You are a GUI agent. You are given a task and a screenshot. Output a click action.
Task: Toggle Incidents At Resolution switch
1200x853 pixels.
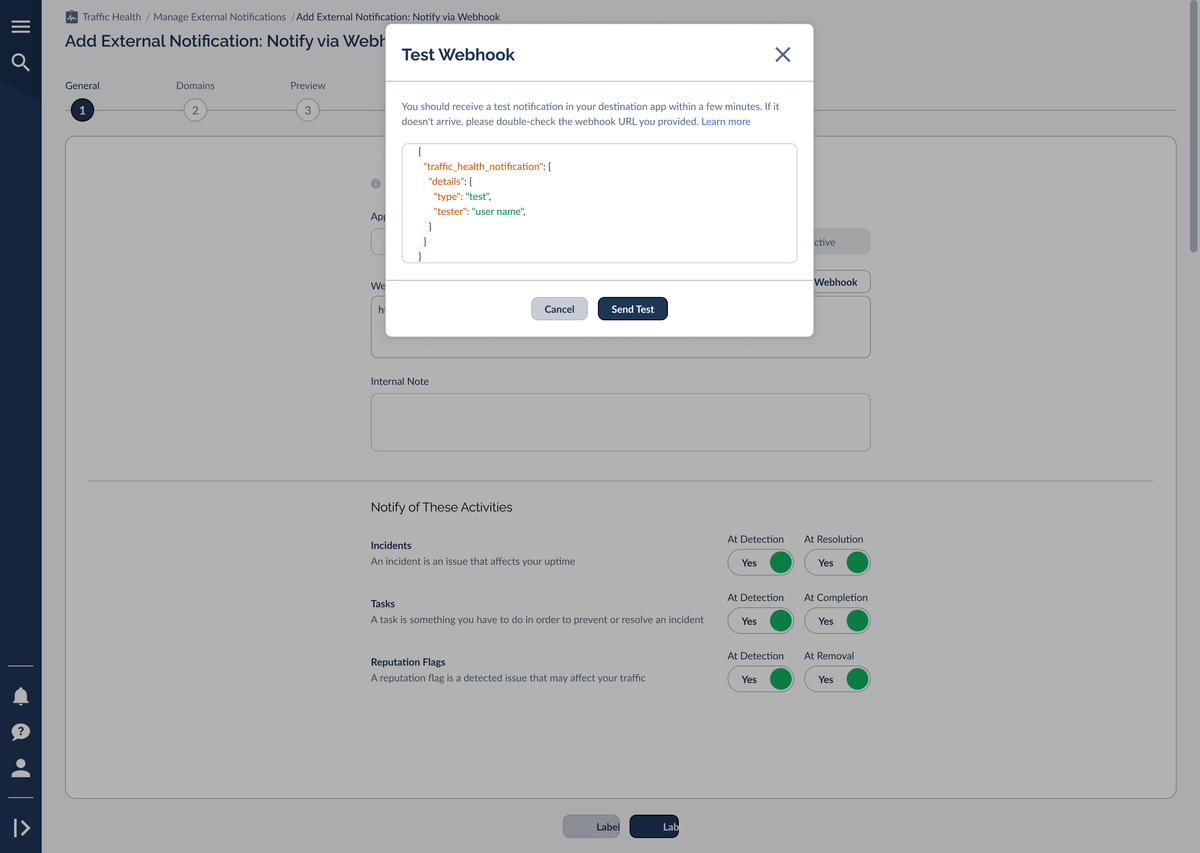click(837, 563)
